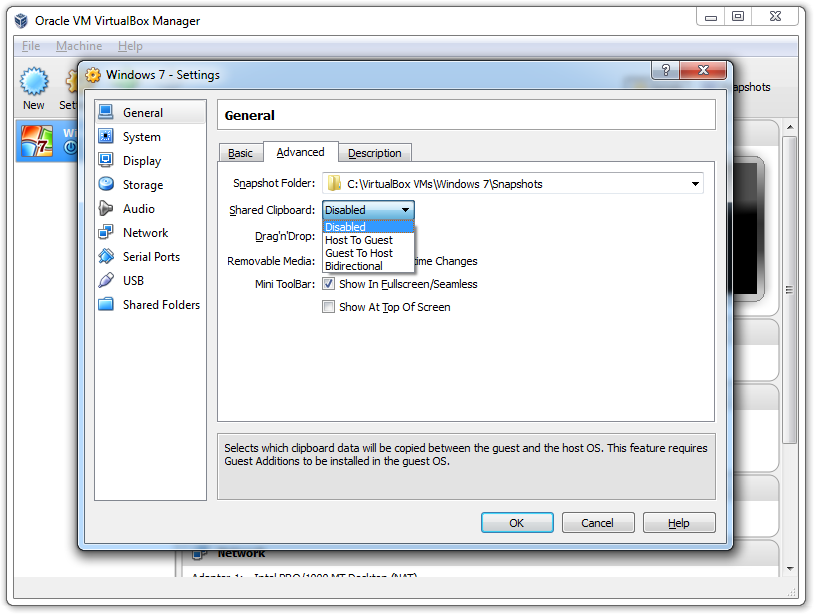814x614 pixels.
Task: Click the New toolbar icon
Action: click(x=34, y=84)
